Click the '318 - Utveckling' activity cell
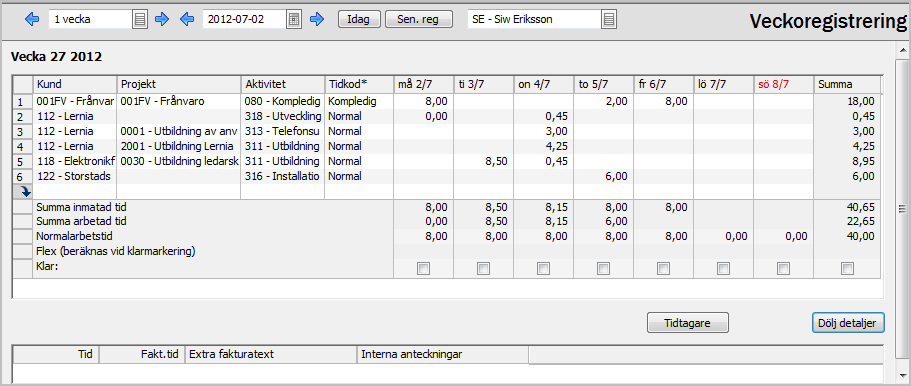Image resolution: width=911 pixels, height=386 pixels. (x=282, y=116)
